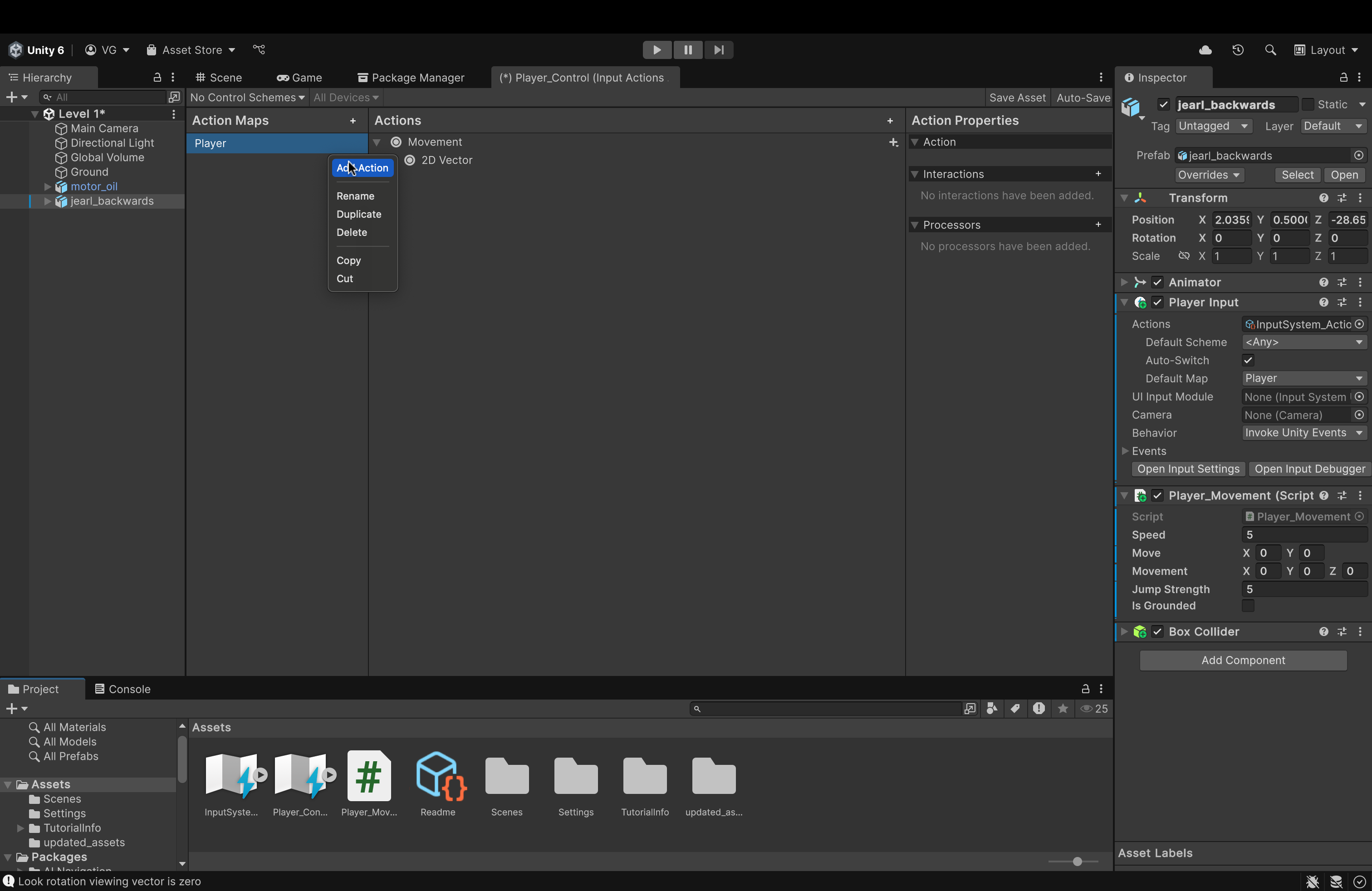Expand the Events foldout
1372x891 pixels.
[1125, 450]
